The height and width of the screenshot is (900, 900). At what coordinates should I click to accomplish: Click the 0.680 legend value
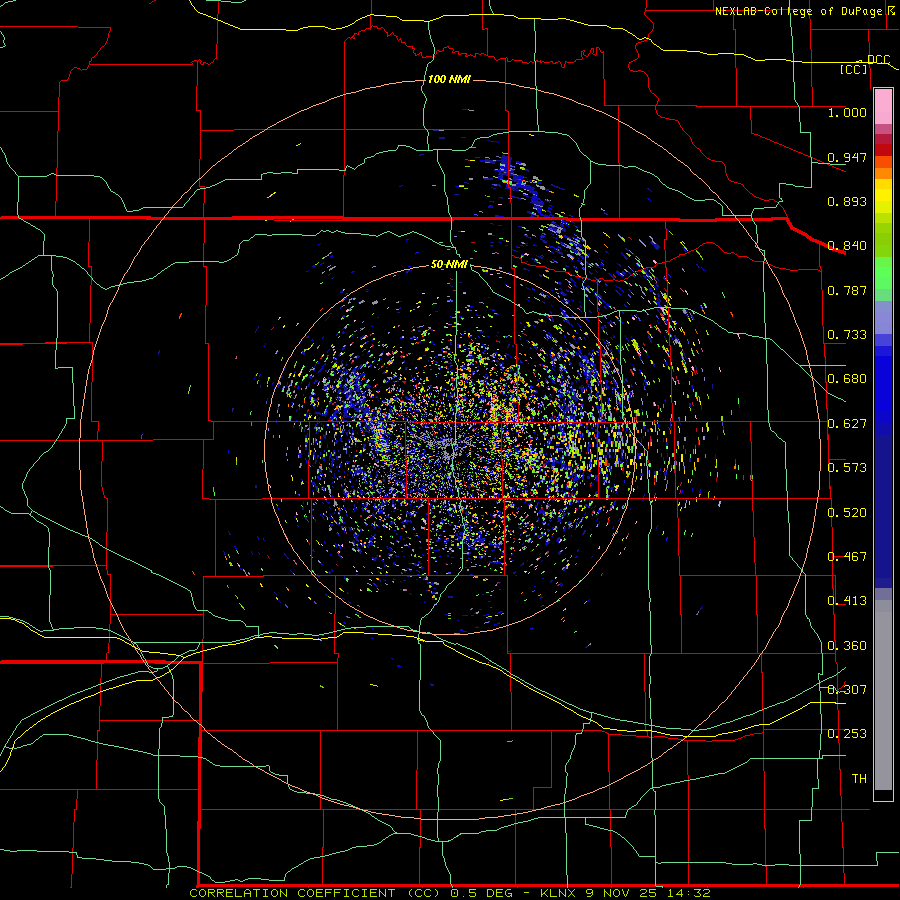click(x=847, y=379)
